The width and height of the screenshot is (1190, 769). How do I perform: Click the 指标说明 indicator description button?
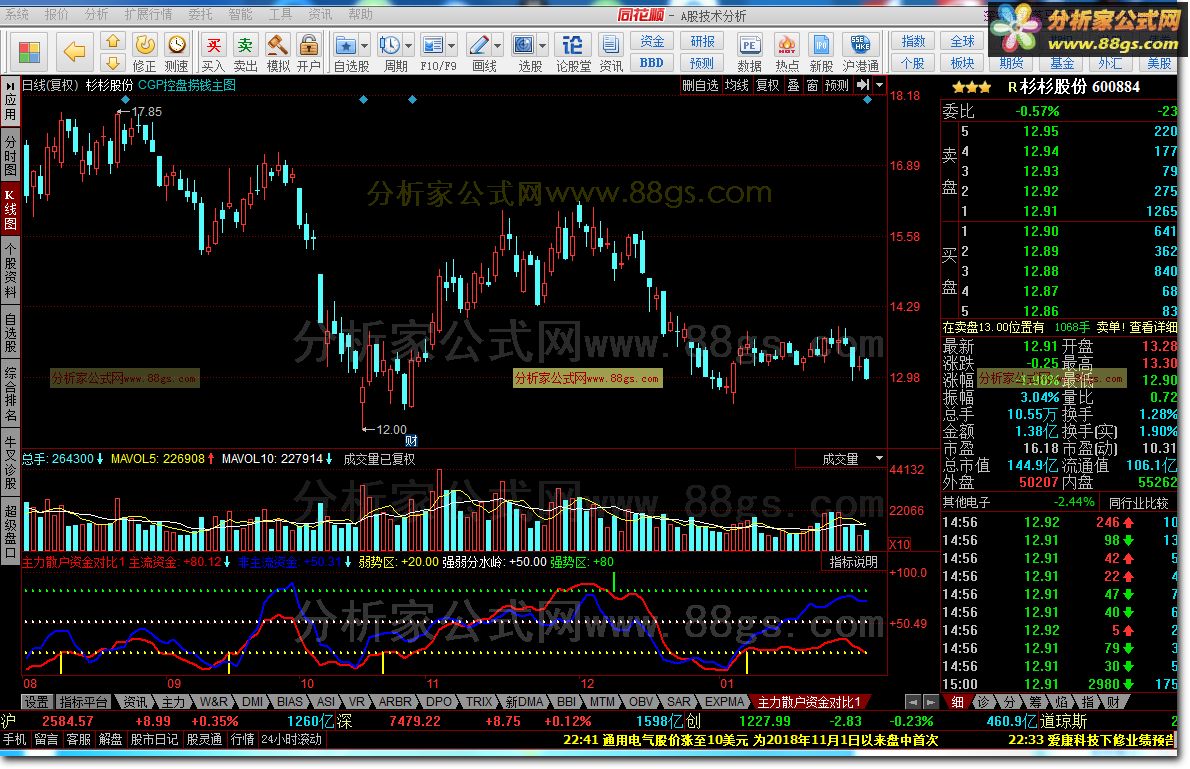tap(853, 562)
